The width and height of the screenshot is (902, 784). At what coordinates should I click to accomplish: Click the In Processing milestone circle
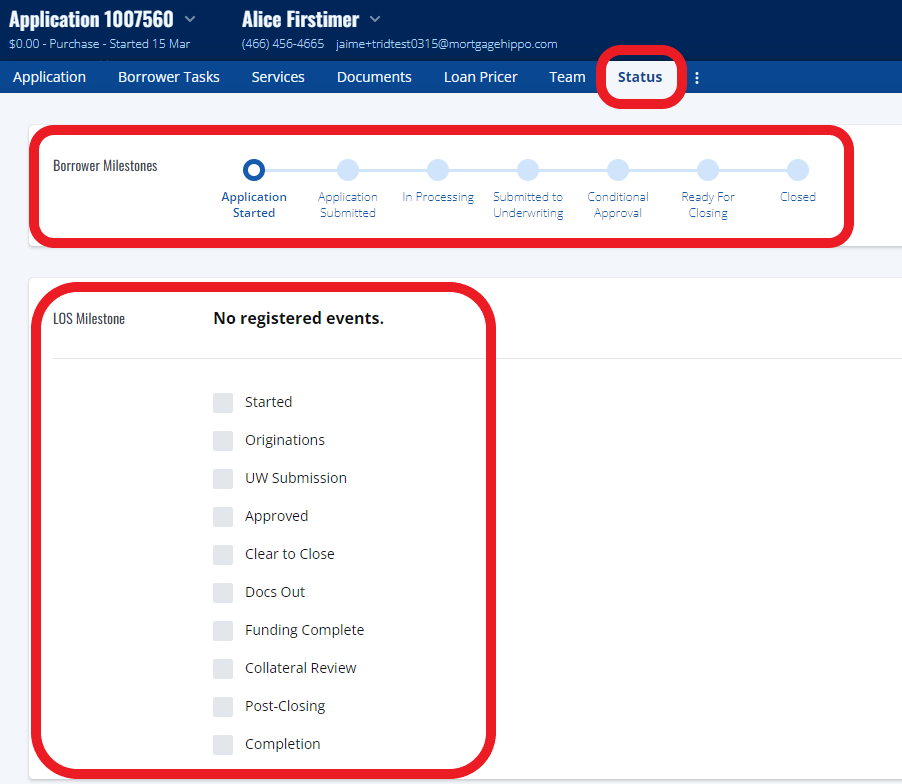click(x=438, y=170)
